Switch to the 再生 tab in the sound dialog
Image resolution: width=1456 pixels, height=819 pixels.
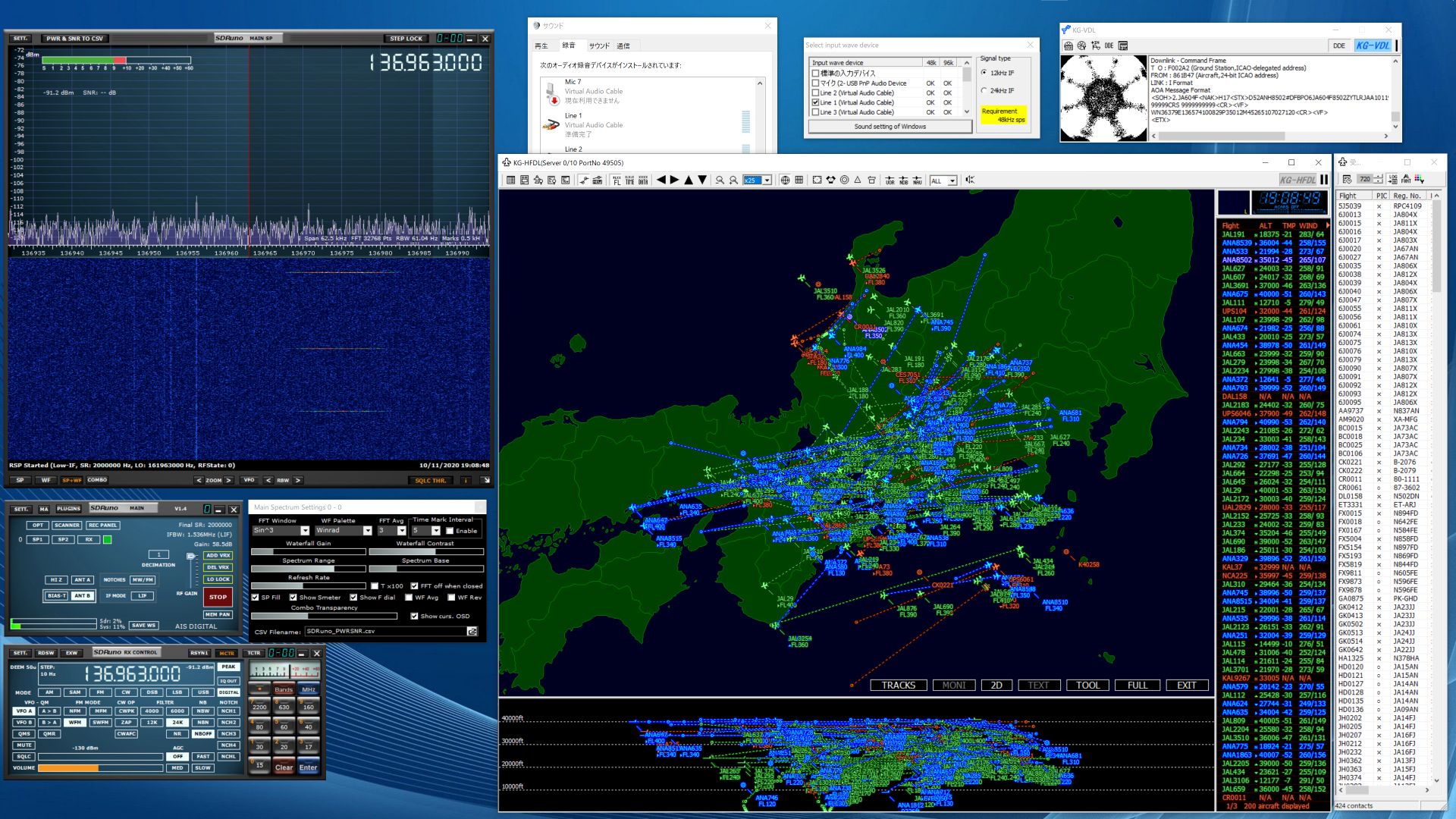coord(541,46)
